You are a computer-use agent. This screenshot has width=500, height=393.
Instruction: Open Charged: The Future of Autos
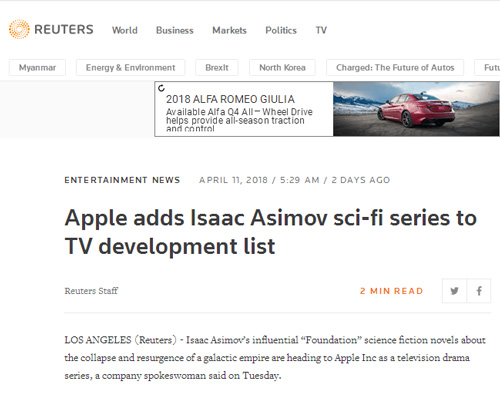(x=395, y=68)
